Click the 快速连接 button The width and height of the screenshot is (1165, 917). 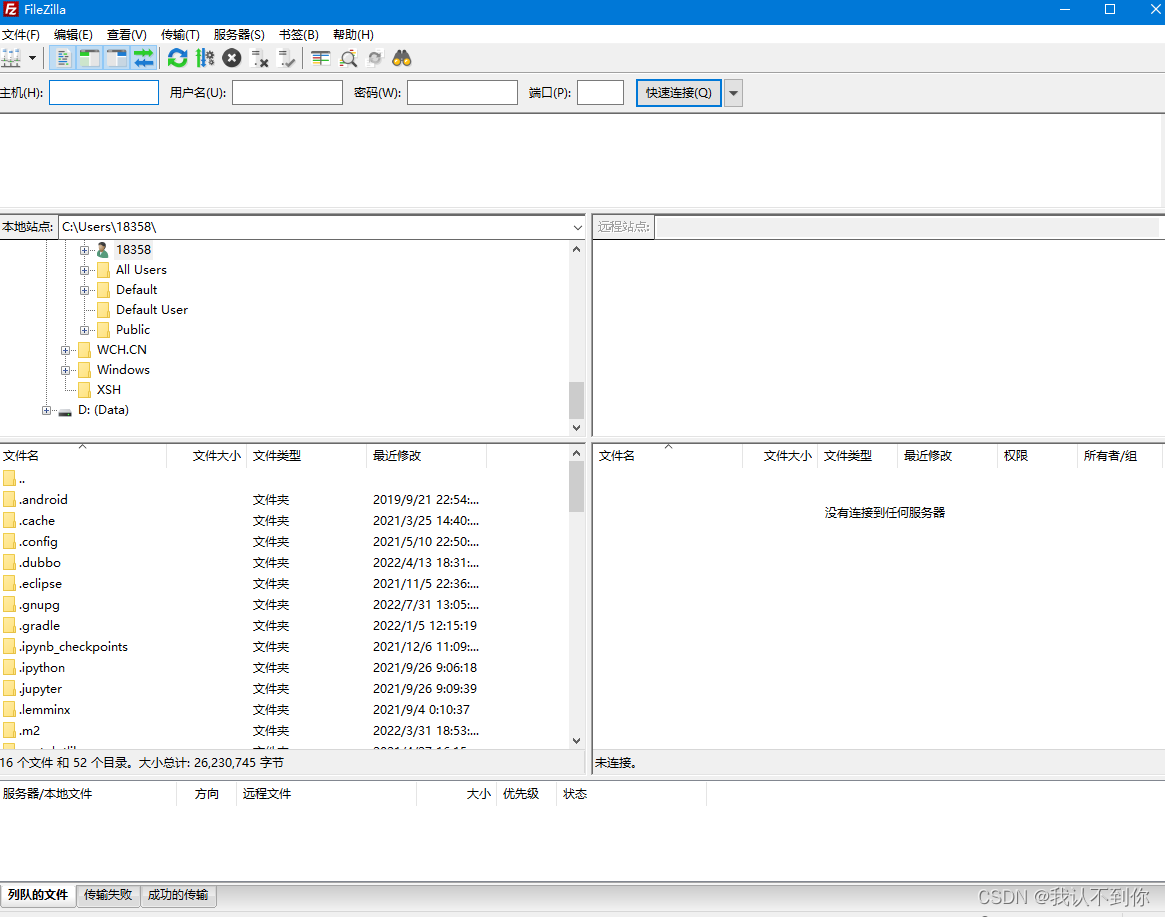678,93
